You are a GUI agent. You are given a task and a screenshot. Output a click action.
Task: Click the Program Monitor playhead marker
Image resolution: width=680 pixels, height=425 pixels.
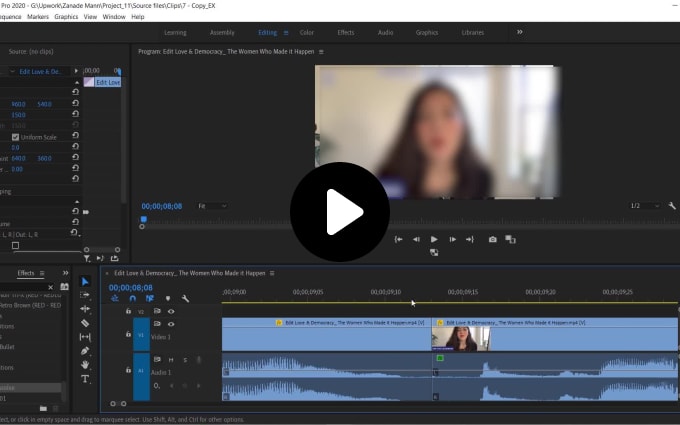tap(144, 219)
